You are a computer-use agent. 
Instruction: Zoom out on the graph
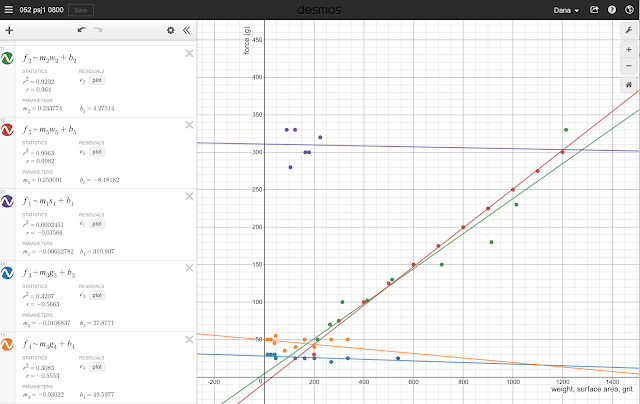pyautogui.click(x=629, y=65)
